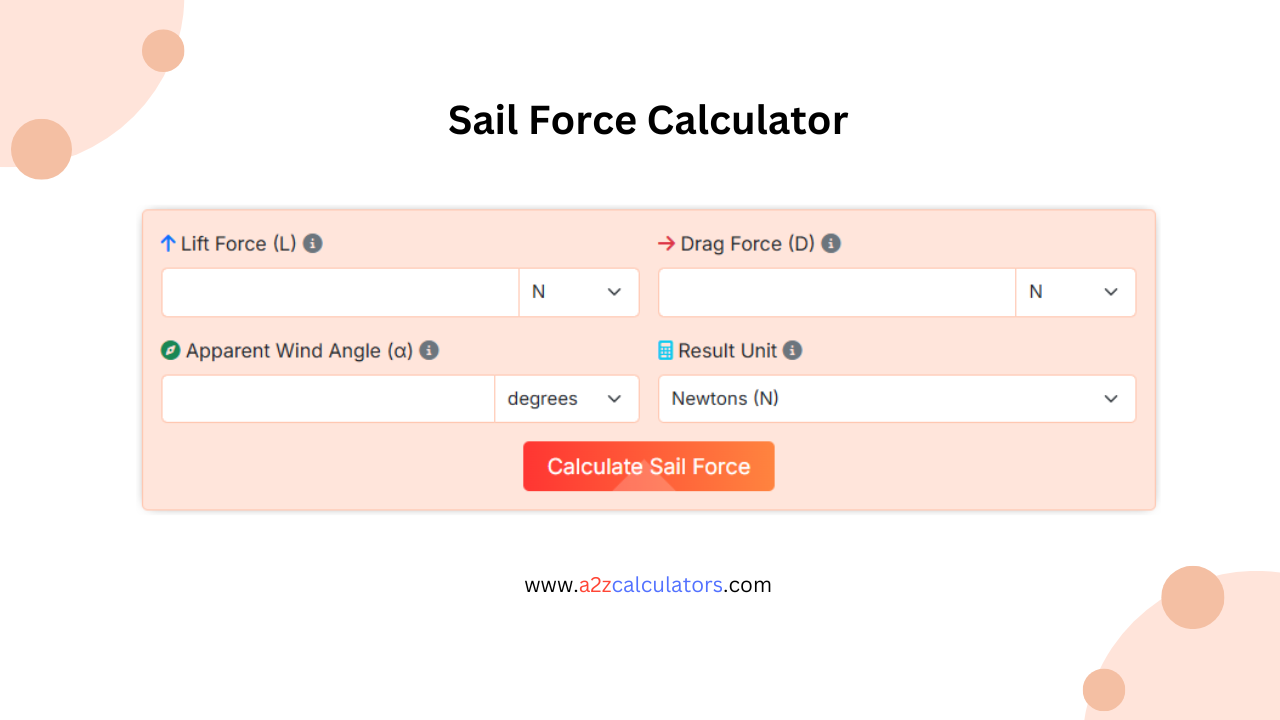The image size is (1280, 720).
Task: Click the info icon next to Lift Force
Action: 312,243
